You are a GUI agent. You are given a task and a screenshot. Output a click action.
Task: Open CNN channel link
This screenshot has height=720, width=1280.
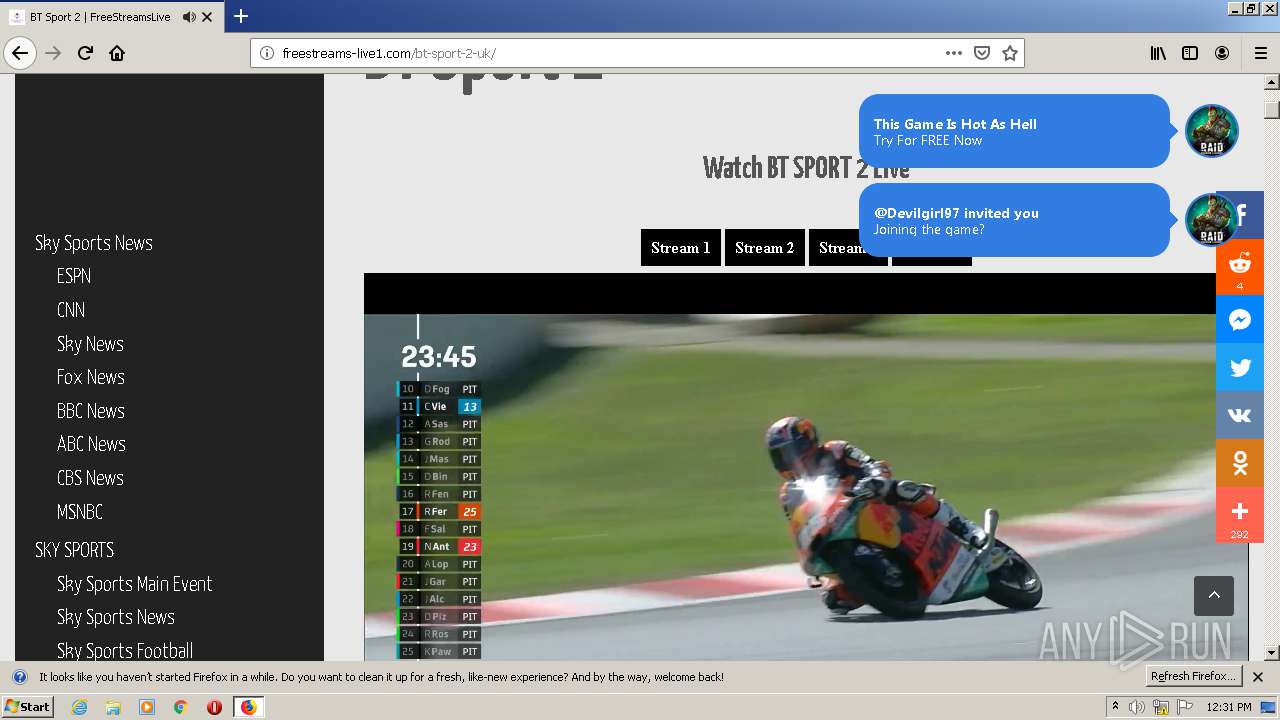coord(71,310)
